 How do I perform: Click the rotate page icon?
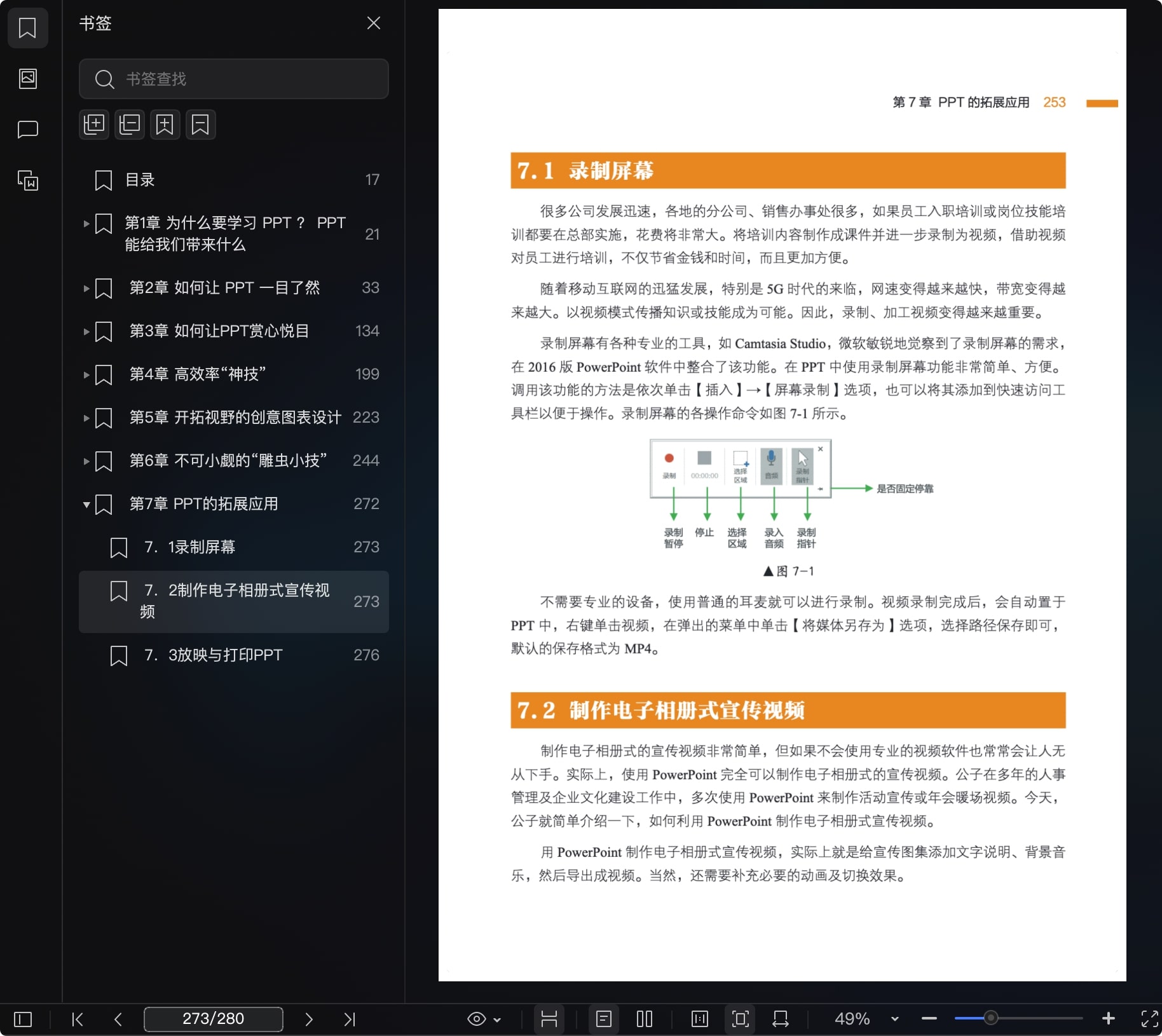(781, 1019)
